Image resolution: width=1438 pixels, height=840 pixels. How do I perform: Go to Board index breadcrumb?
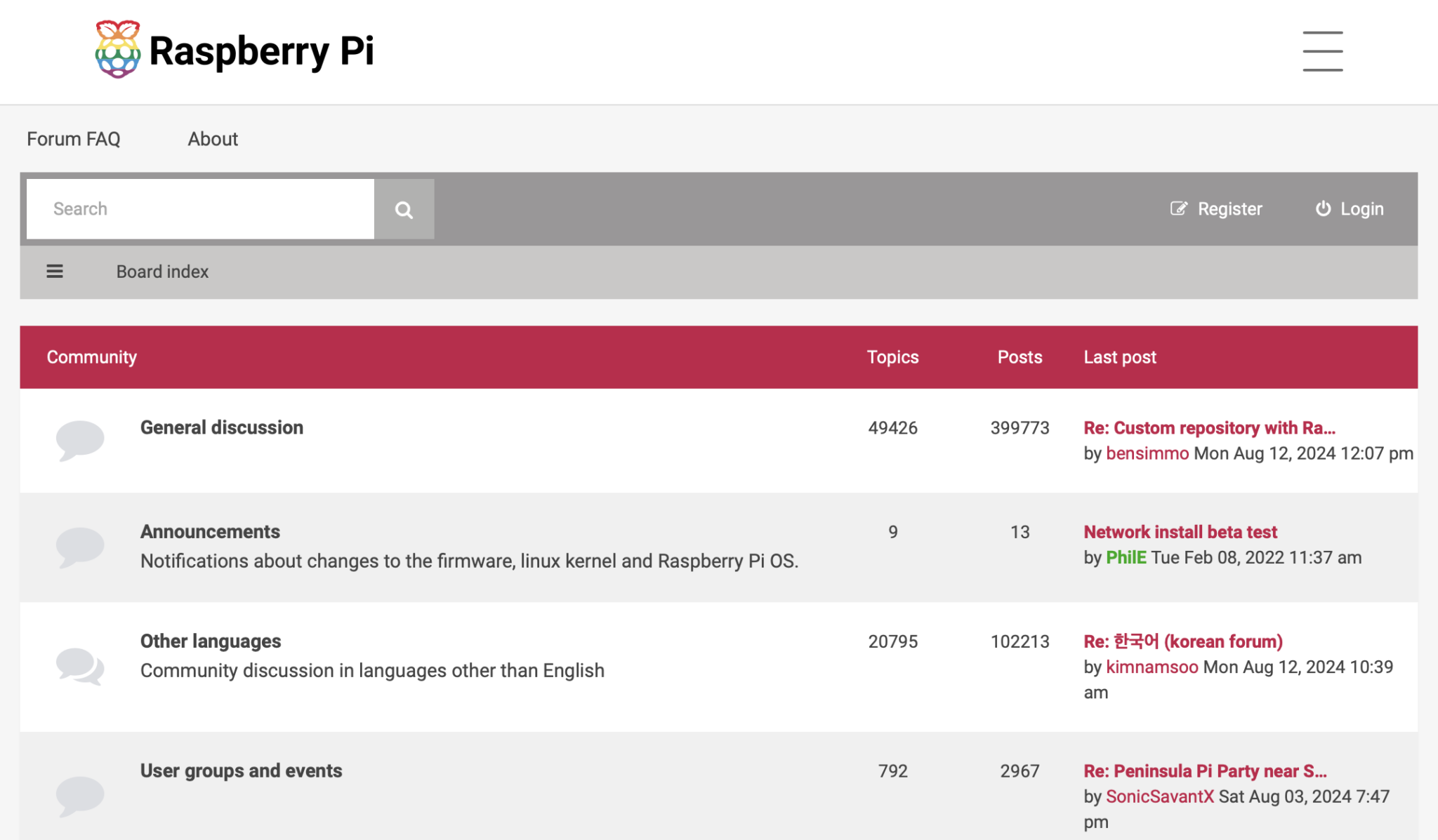pos(162,272)
